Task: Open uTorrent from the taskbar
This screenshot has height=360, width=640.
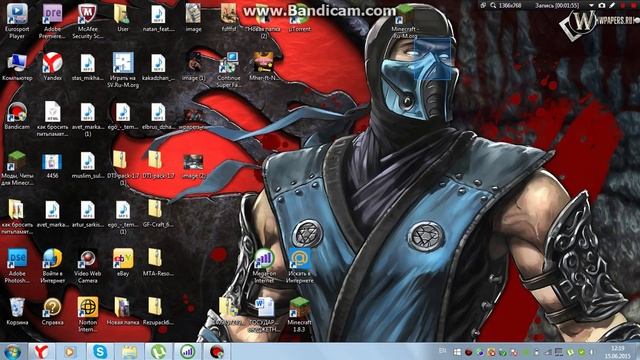Action: click(158, 352)
